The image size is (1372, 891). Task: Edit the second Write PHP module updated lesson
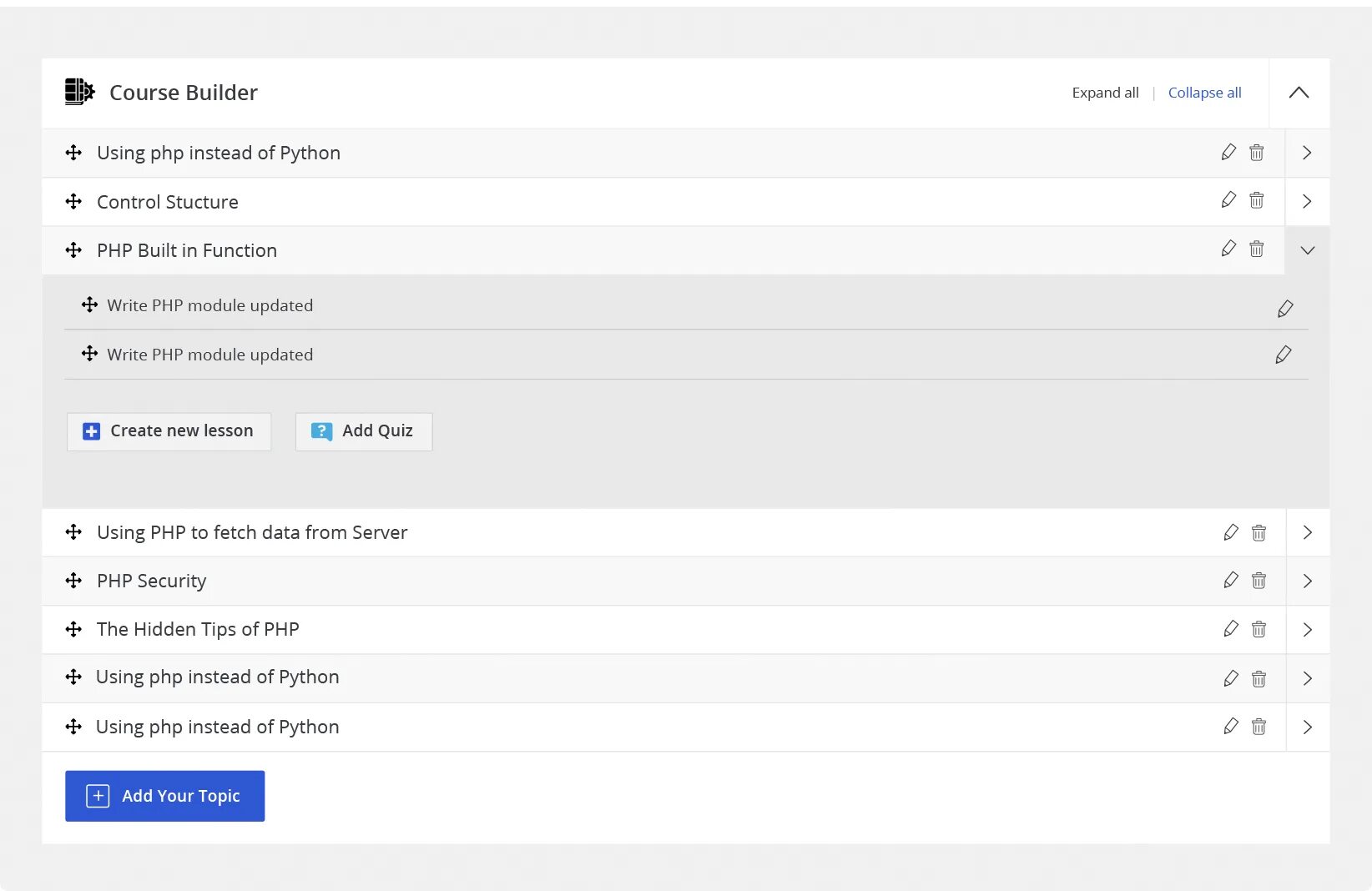(x=1284, y=355)
